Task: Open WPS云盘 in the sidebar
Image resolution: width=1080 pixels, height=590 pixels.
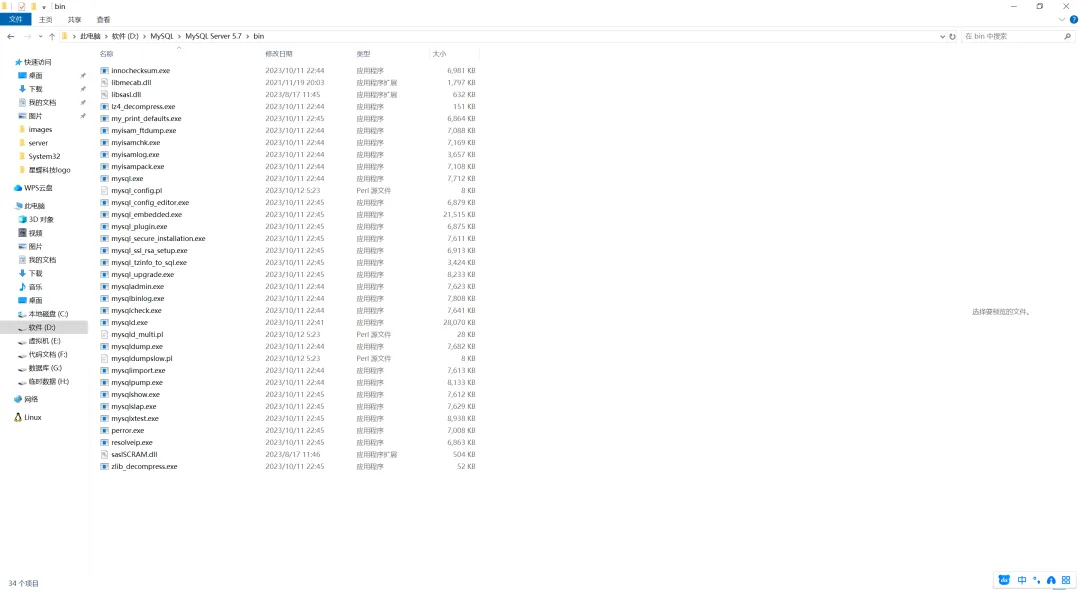Action: point(38,188)
